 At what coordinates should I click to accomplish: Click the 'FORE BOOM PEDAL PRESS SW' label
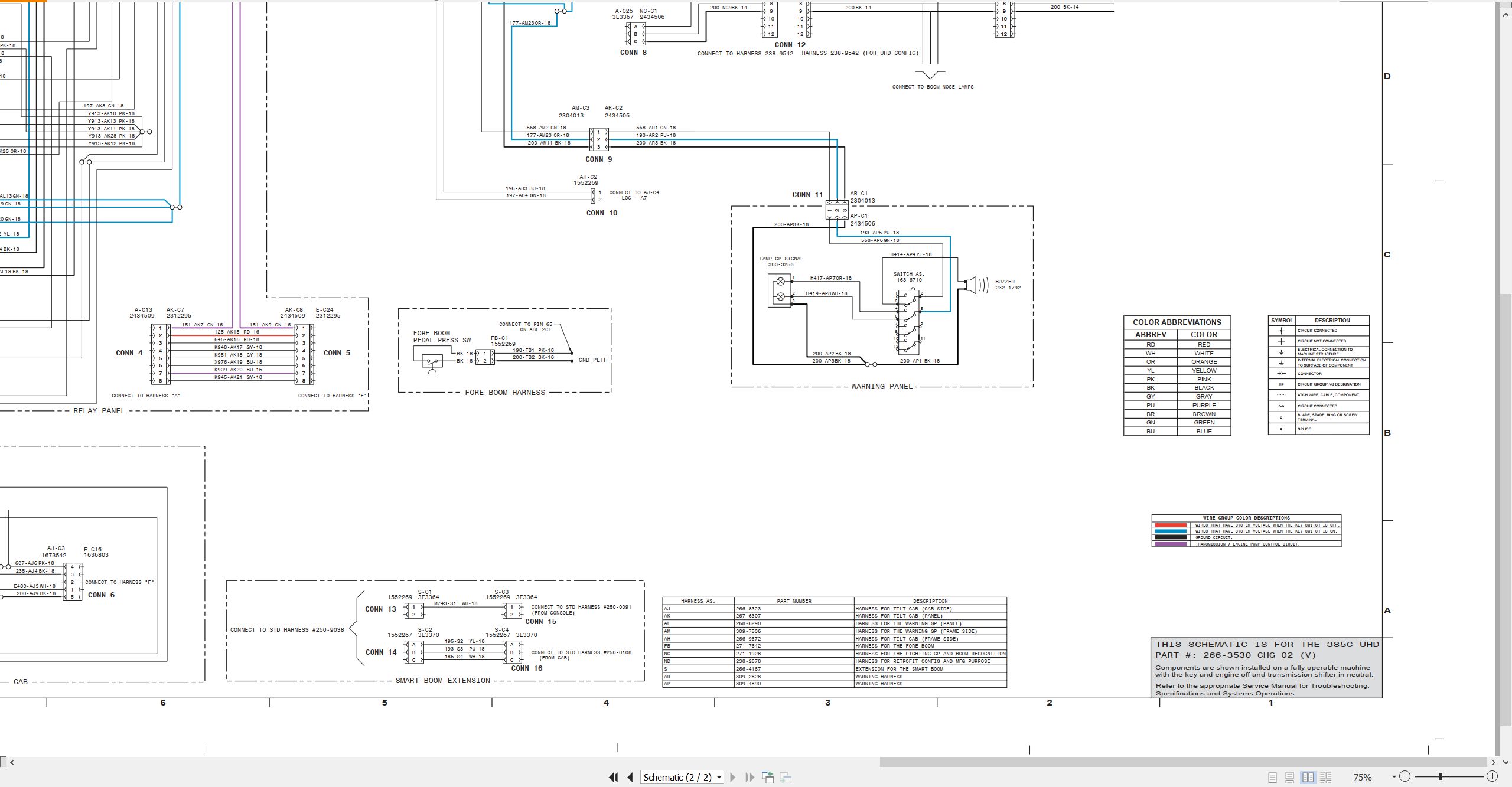tap(442, 337)
